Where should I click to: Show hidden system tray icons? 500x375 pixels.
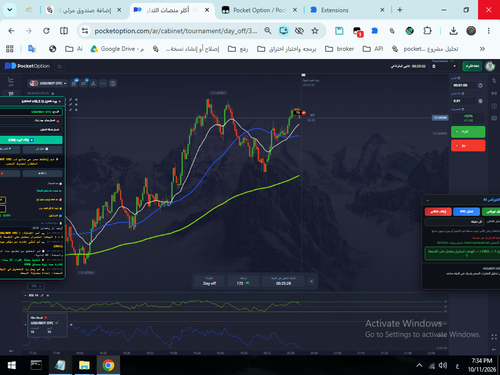click(x=419, y=365)
